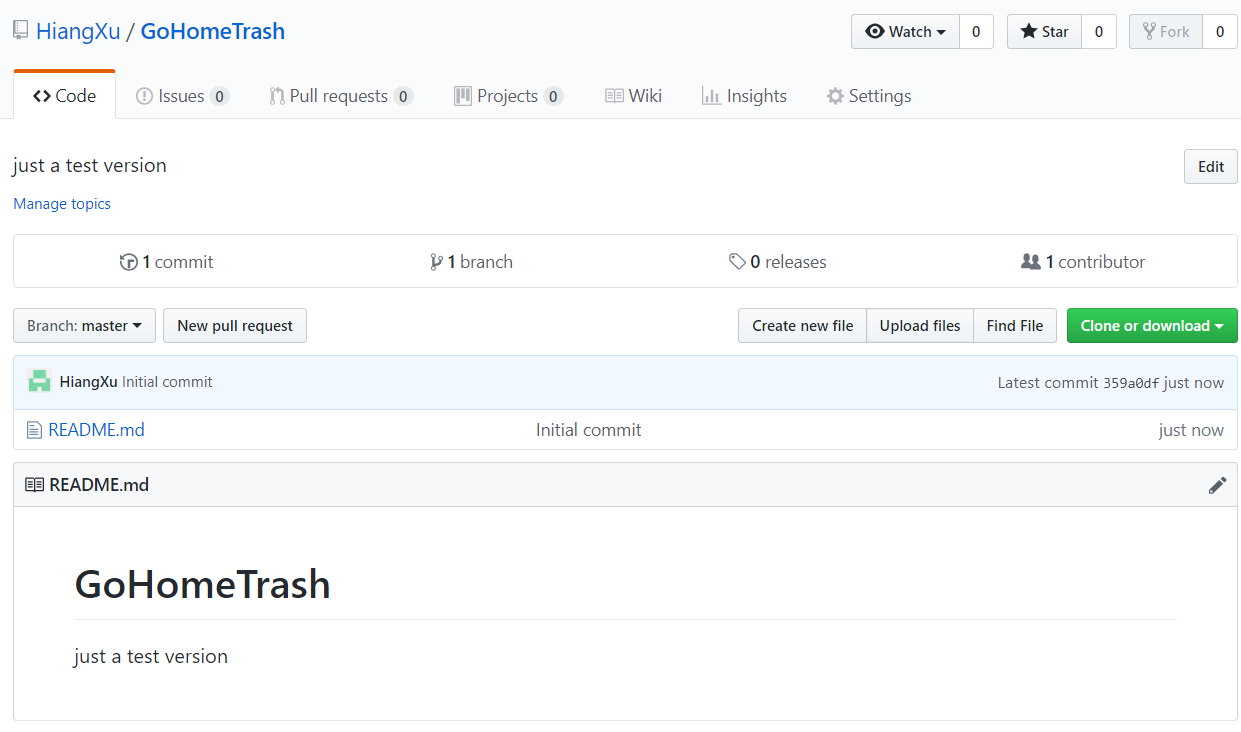The height and width of the screenshot is (732, 1241).
Task: Switch to the Issues tab
Action: click(181, 96)
